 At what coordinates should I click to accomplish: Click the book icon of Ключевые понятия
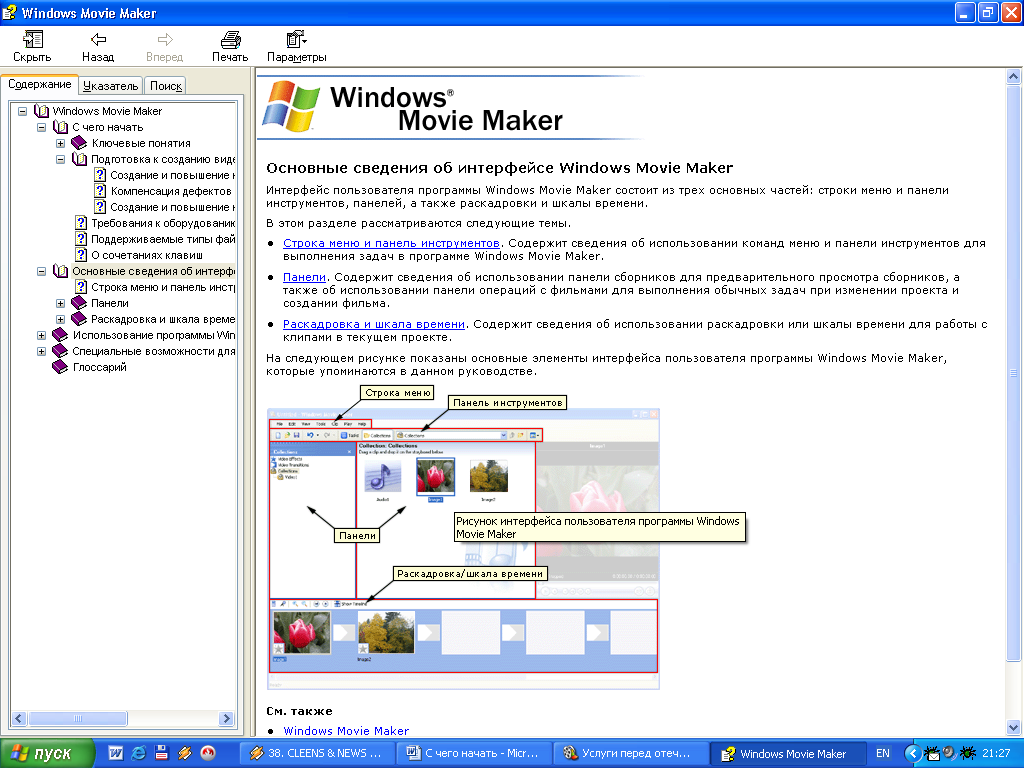click(79, 143)
